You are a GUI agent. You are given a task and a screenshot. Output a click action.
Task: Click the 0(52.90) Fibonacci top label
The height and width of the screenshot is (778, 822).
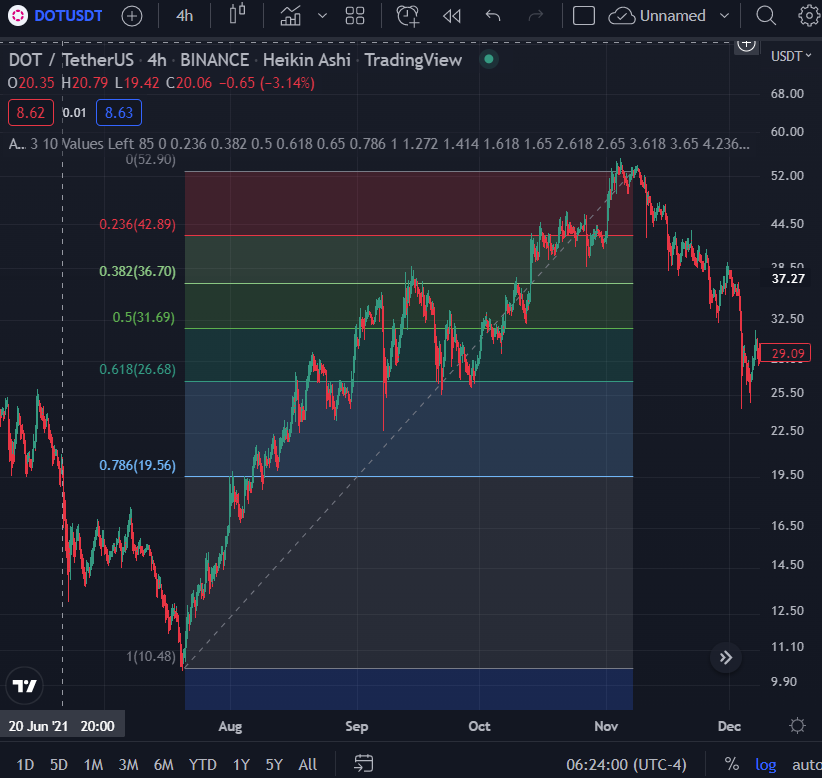(150, 159)
